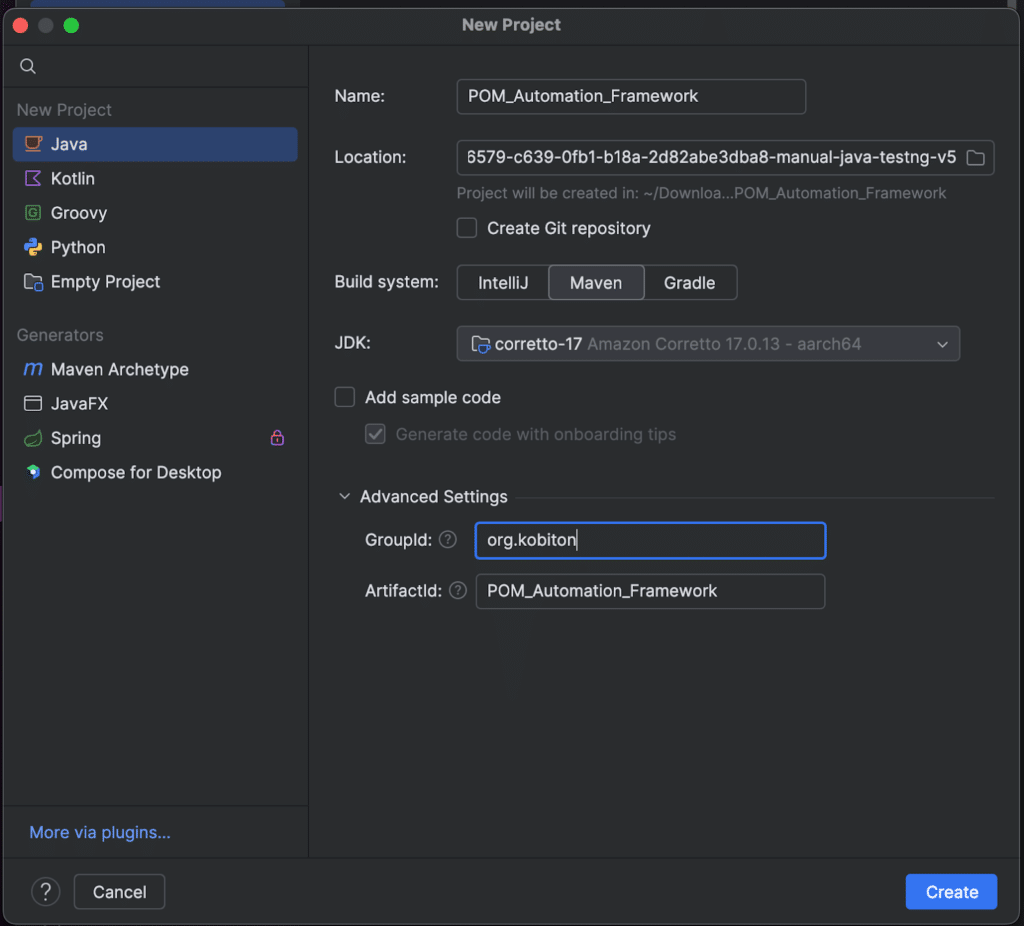The height and width of the screenshot is (926, 1024).
Task: Click the Compose for Desktop icon
Action: [33, 472]
